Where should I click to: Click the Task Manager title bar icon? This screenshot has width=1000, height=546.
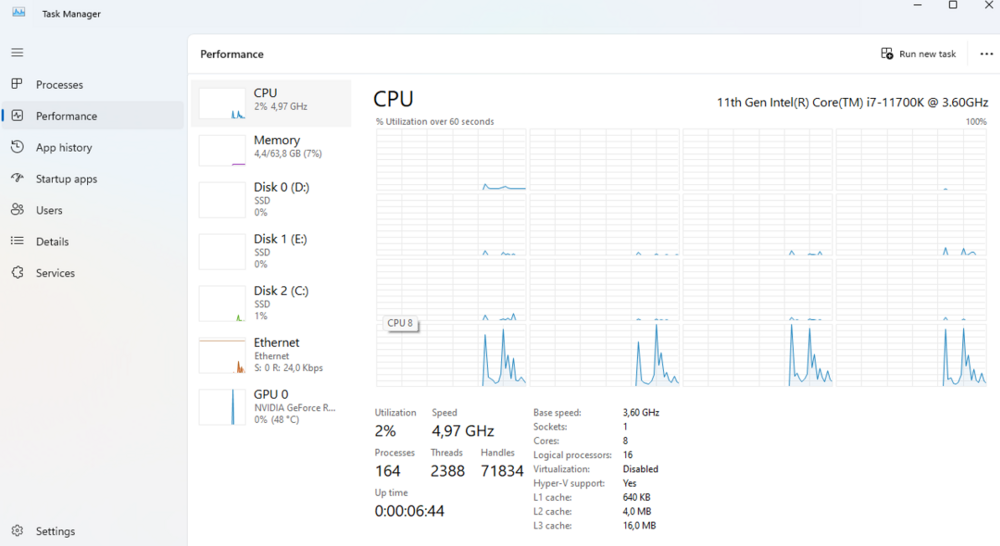pos(19,12)
